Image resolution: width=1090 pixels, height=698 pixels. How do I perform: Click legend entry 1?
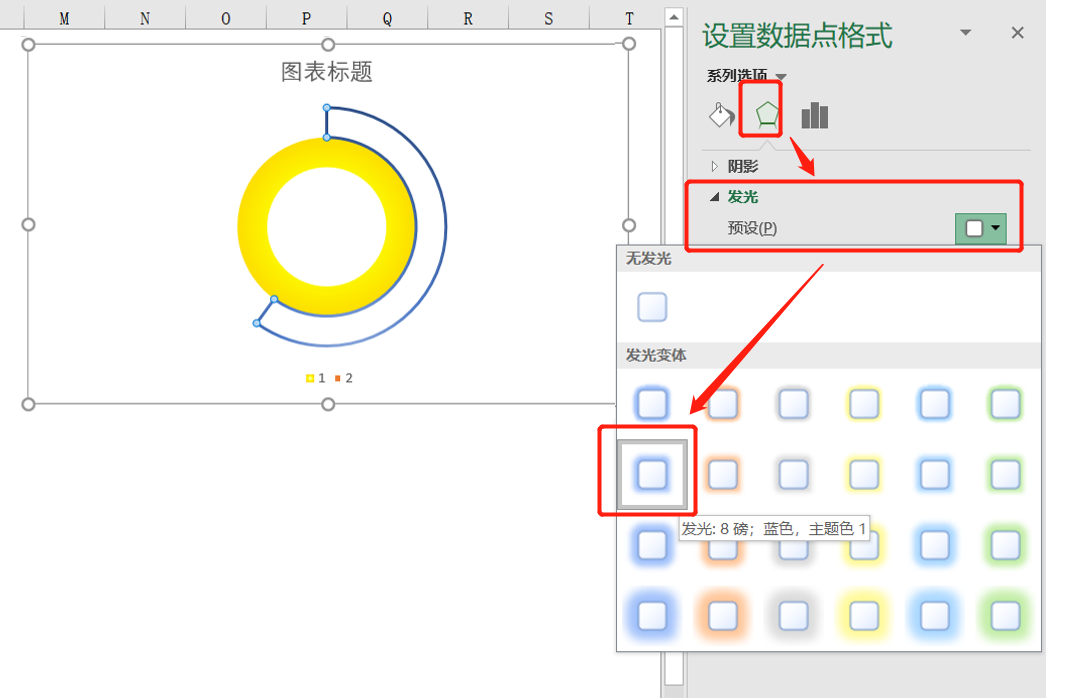click(x=315, y=378)
